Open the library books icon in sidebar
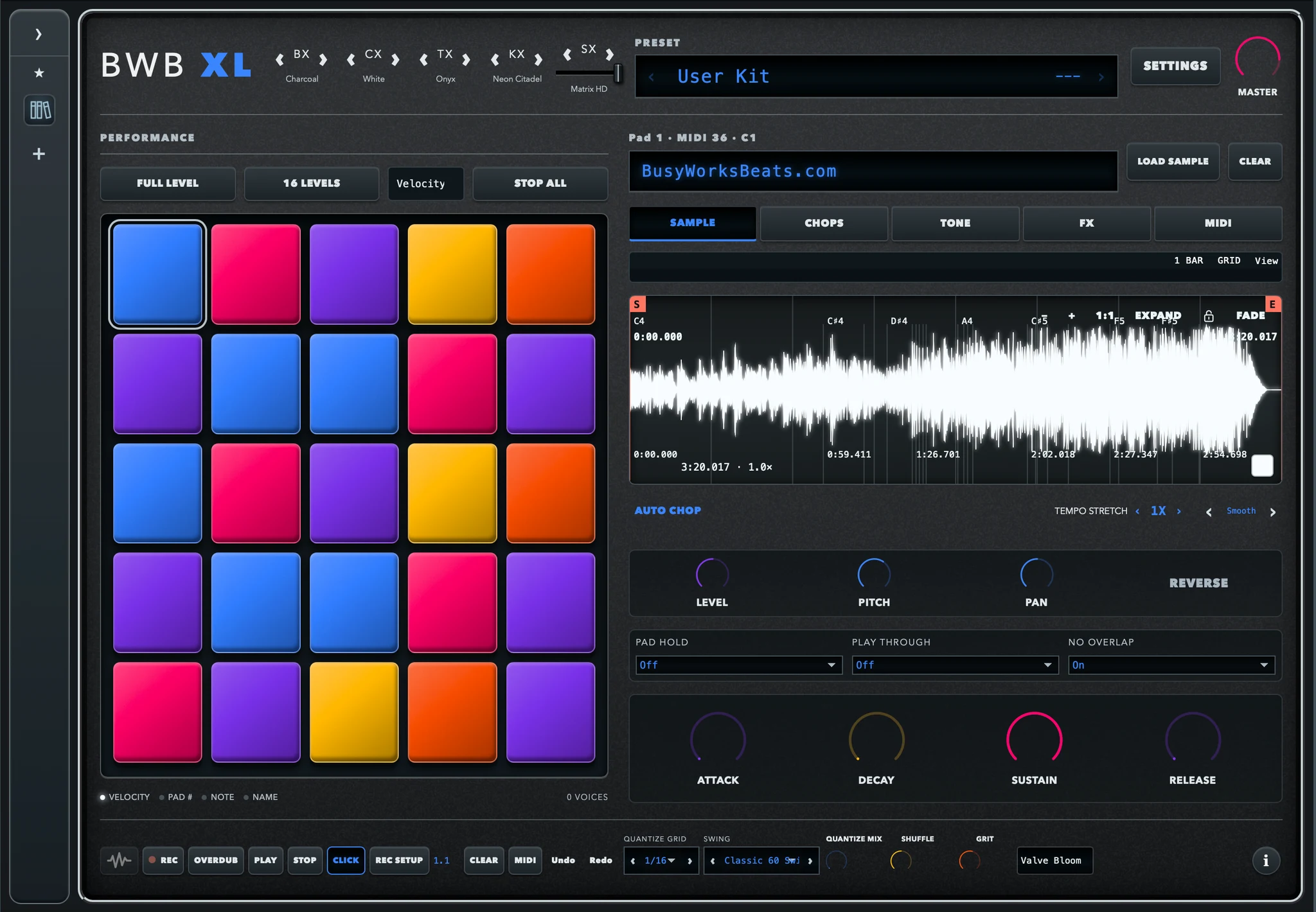 coord(40,110)
